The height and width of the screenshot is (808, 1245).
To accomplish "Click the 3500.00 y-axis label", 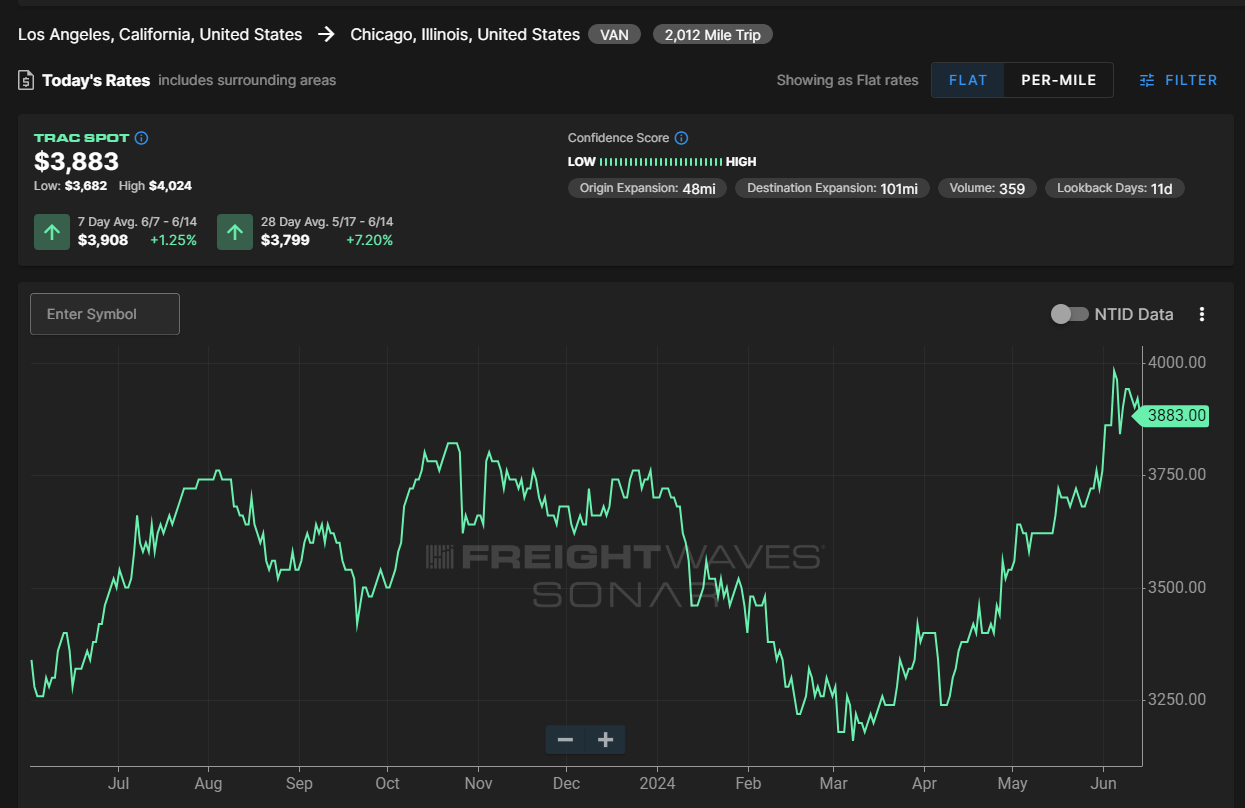I will tap(1178, 587).
